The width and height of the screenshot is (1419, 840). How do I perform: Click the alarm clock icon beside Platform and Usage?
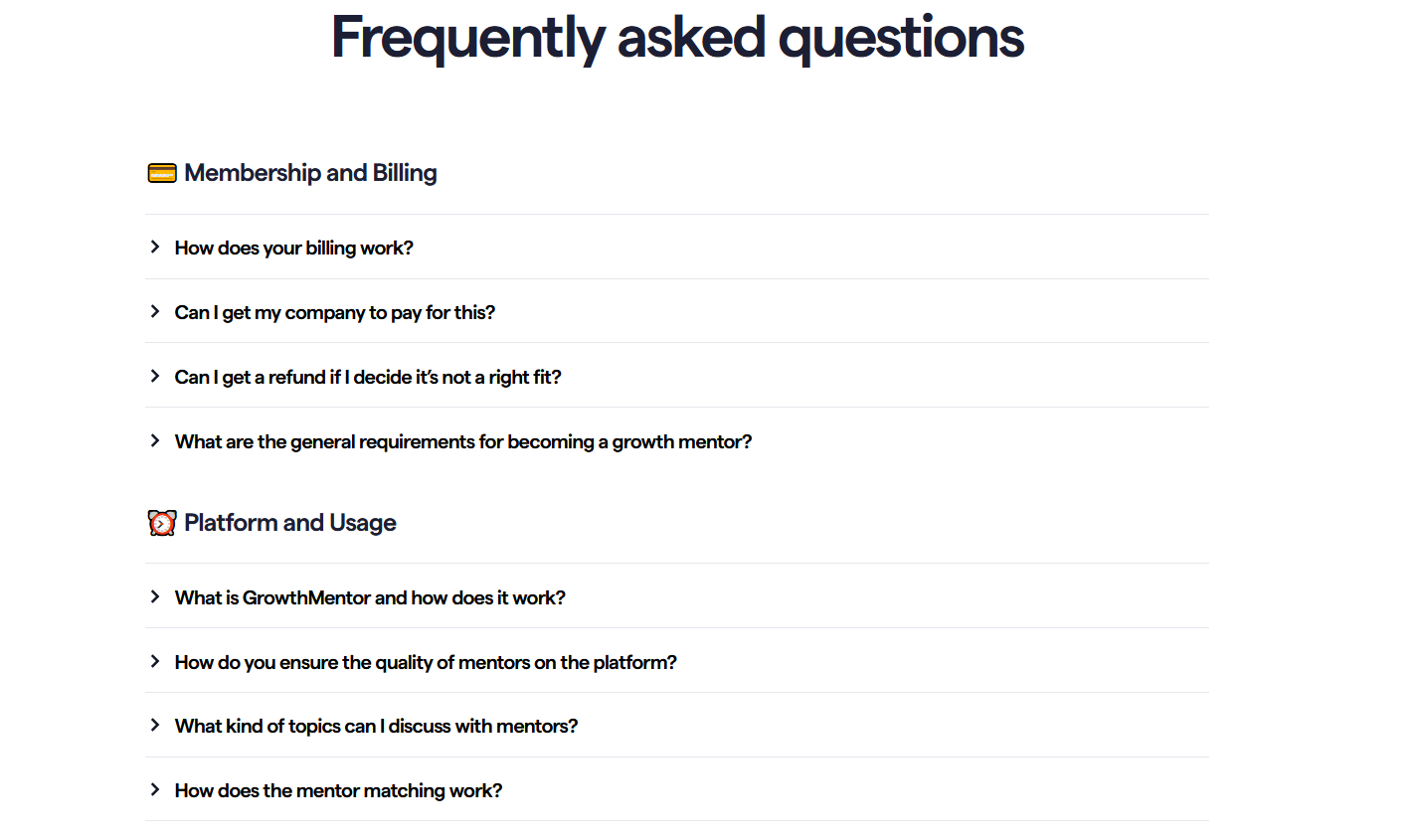[162, 523]
